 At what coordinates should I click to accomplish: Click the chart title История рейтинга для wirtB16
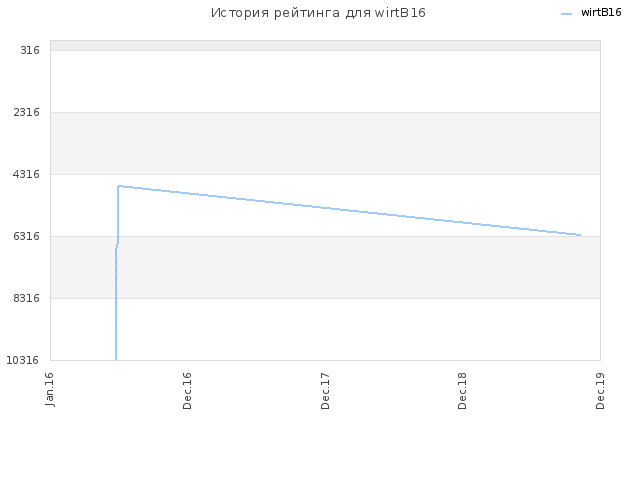pos(318,13)
